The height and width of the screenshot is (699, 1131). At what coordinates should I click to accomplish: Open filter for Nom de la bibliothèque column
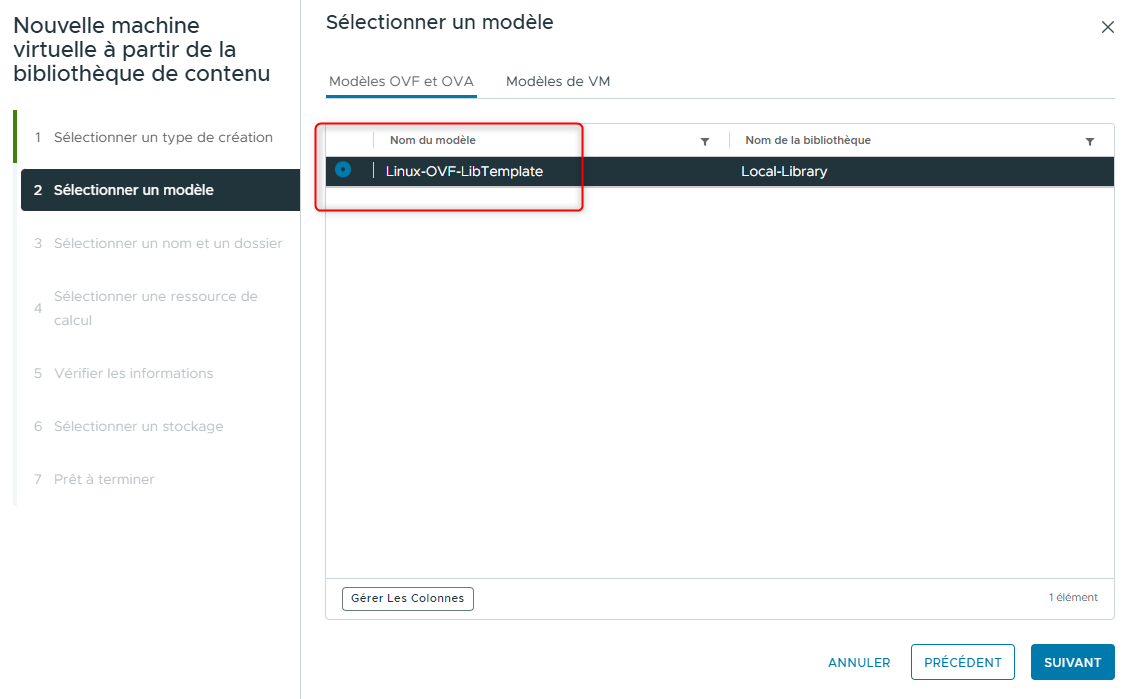[1089, 142]
